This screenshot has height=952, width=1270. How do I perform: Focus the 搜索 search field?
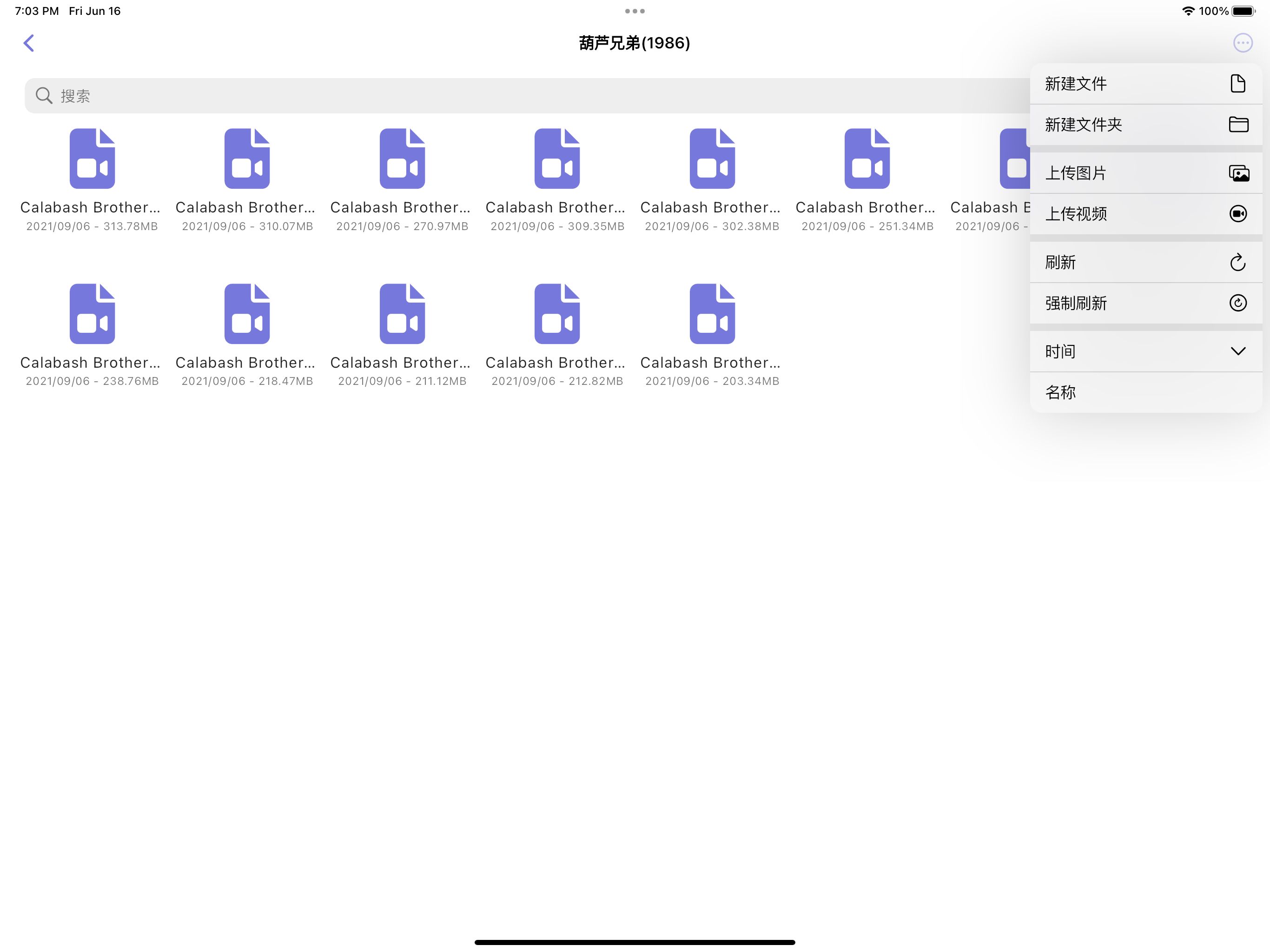pyautogui.click(x=527, y=95)
